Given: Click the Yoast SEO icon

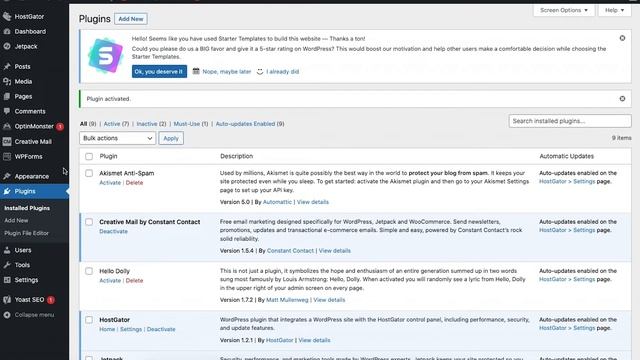Looking at the screenshot, I should pyautogui.click(x=7, y=300).
